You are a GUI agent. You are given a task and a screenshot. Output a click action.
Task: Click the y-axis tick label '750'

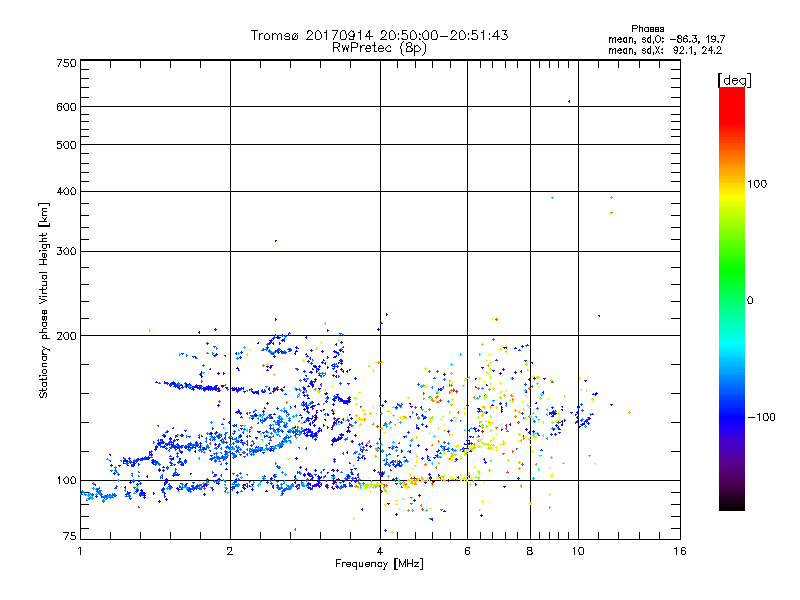pos(66,64)
